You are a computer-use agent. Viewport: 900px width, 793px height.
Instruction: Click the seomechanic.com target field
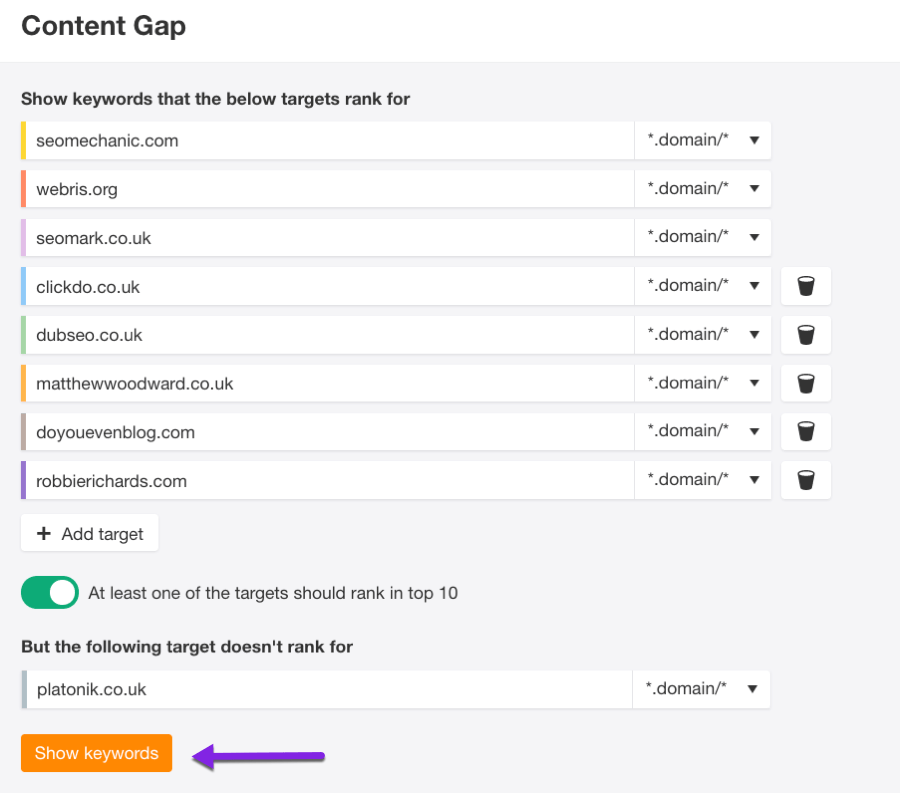click(330, 140)
